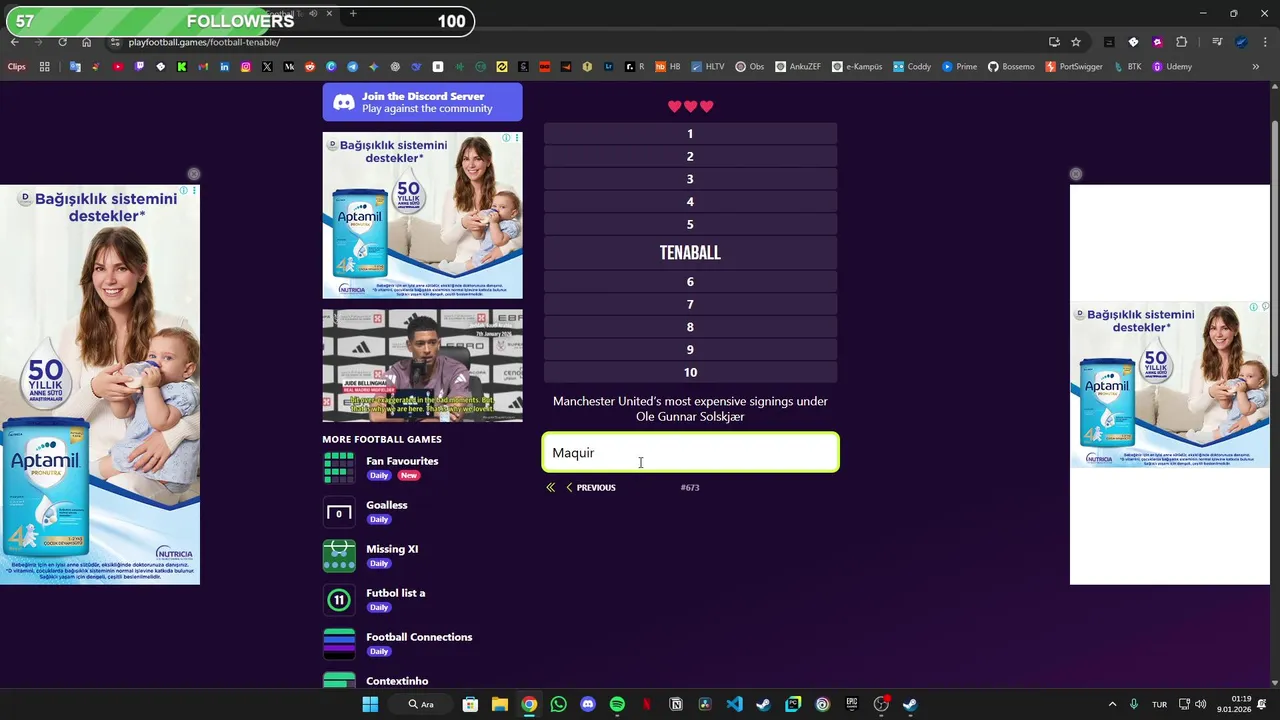
Task: Open Visual Studio Code from taskbar
Action: pyautogui.click(x=734, y=704)
